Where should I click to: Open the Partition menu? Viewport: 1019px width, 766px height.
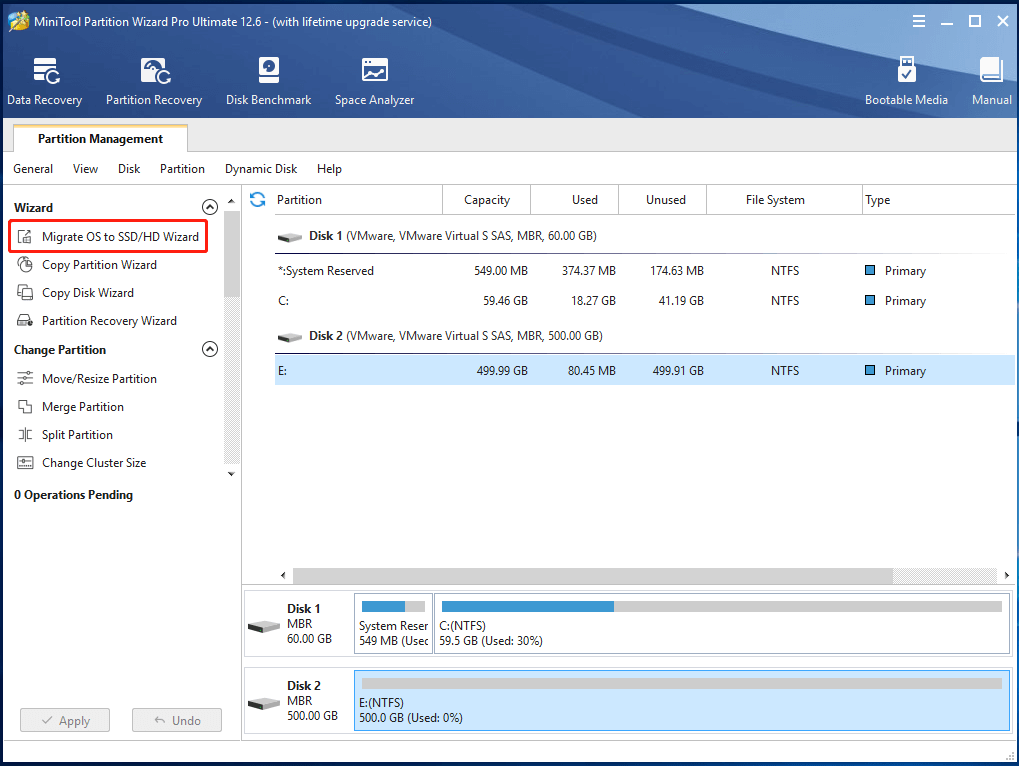[x=182, y=169]
